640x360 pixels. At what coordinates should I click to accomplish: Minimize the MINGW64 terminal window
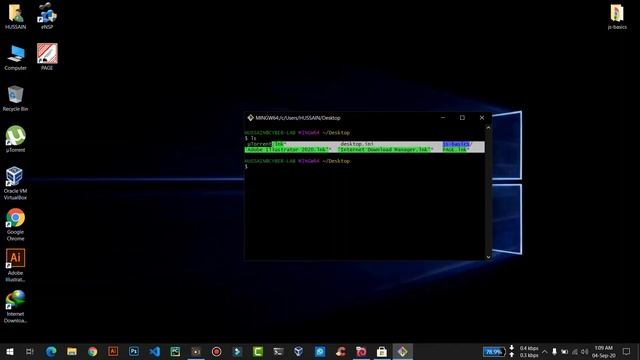coord(443,118)
